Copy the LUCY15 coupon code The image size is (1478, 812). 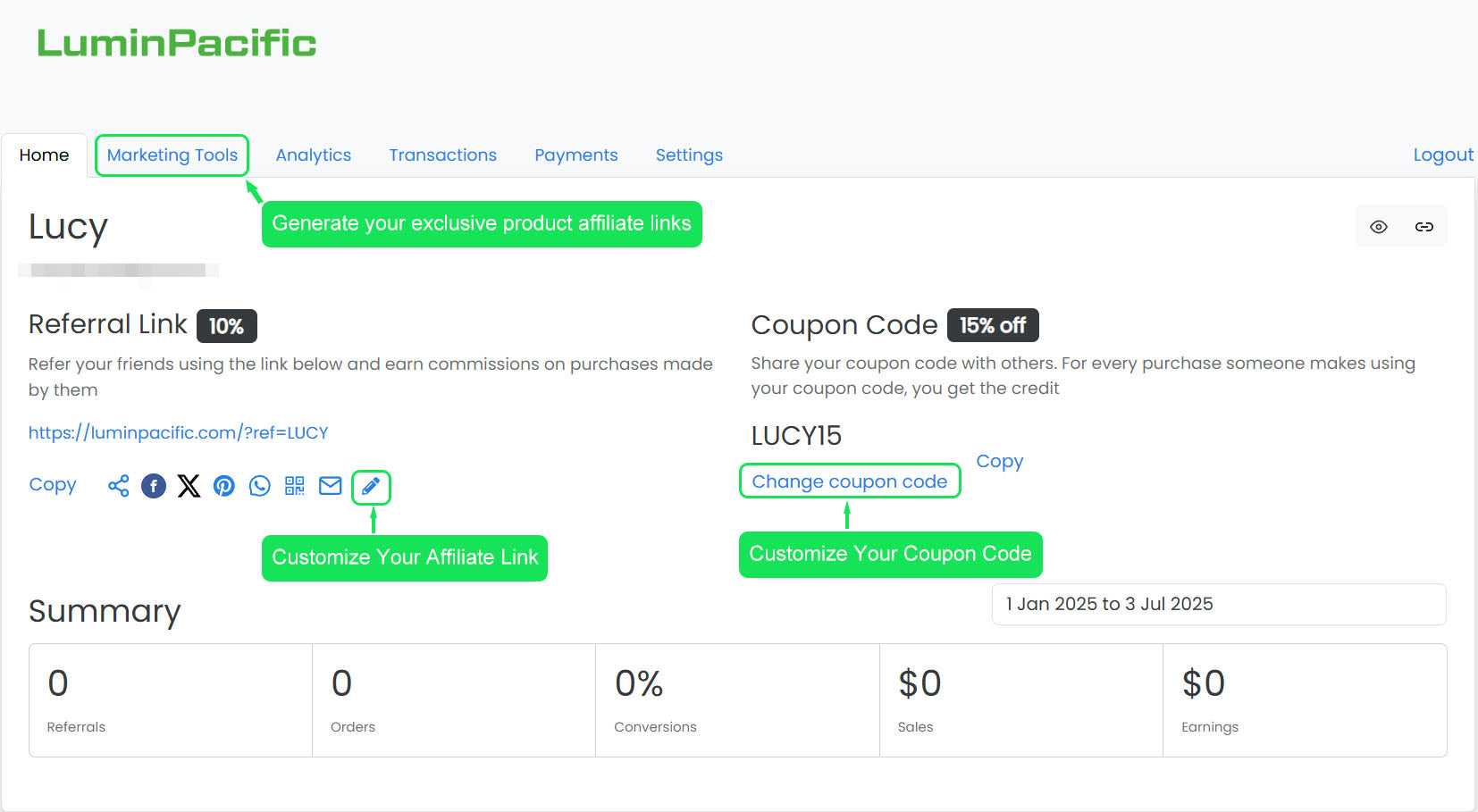point(999,462)
